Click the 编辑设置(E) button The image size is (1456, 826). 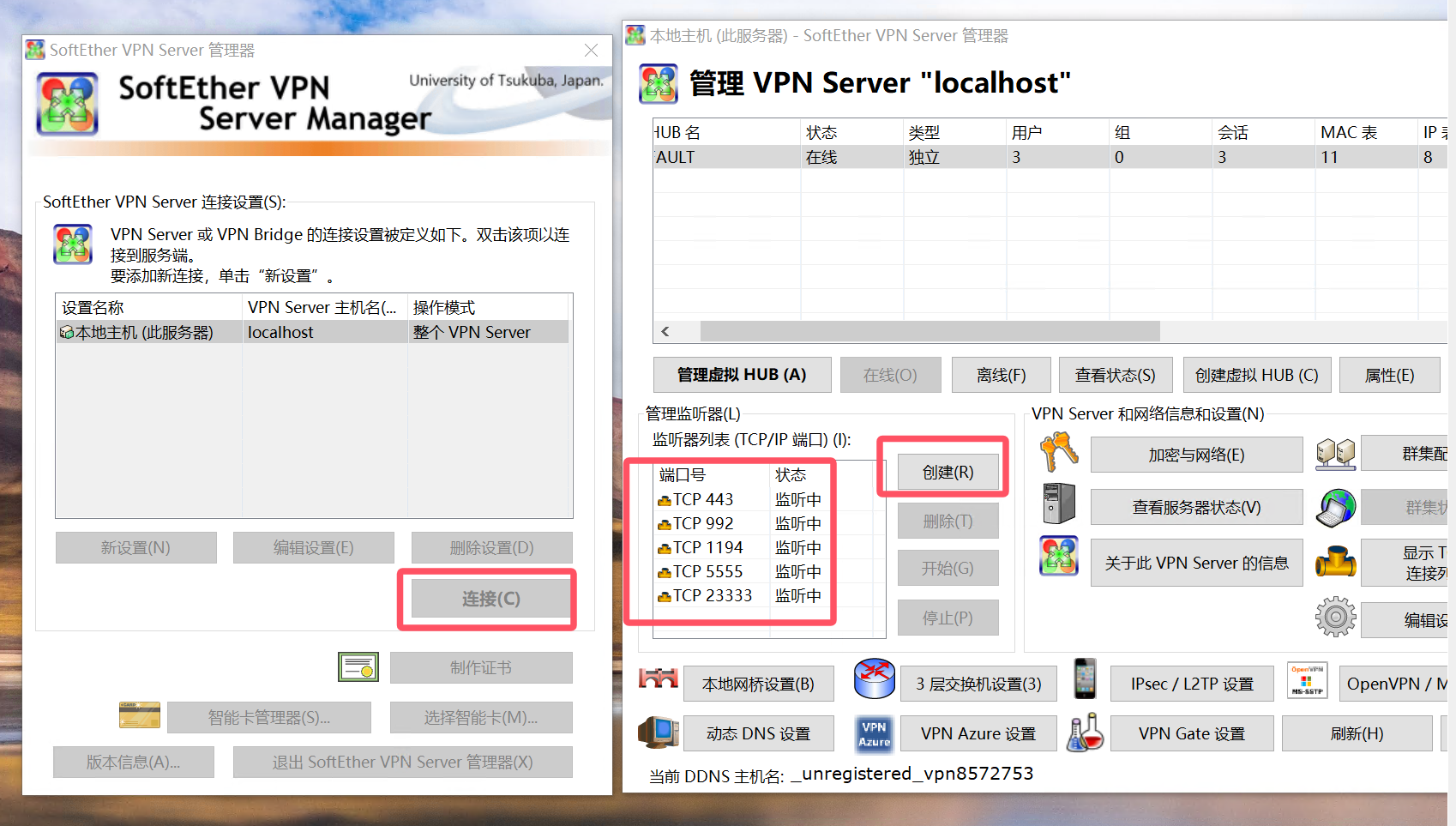click(313, 547)
